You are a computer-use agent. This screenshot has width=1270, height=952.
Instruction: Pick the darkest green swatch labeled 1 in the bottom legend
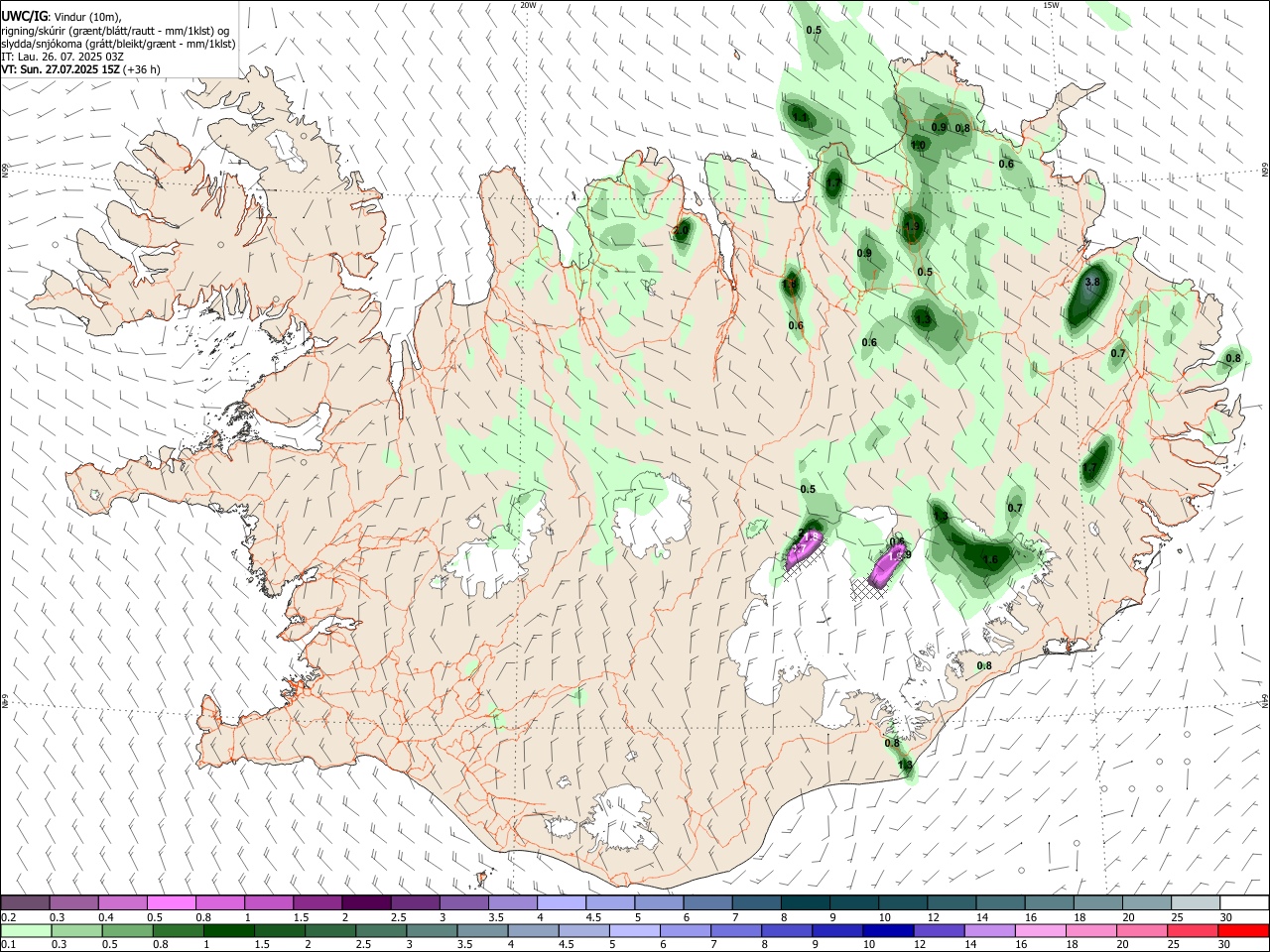click(231, 931)
